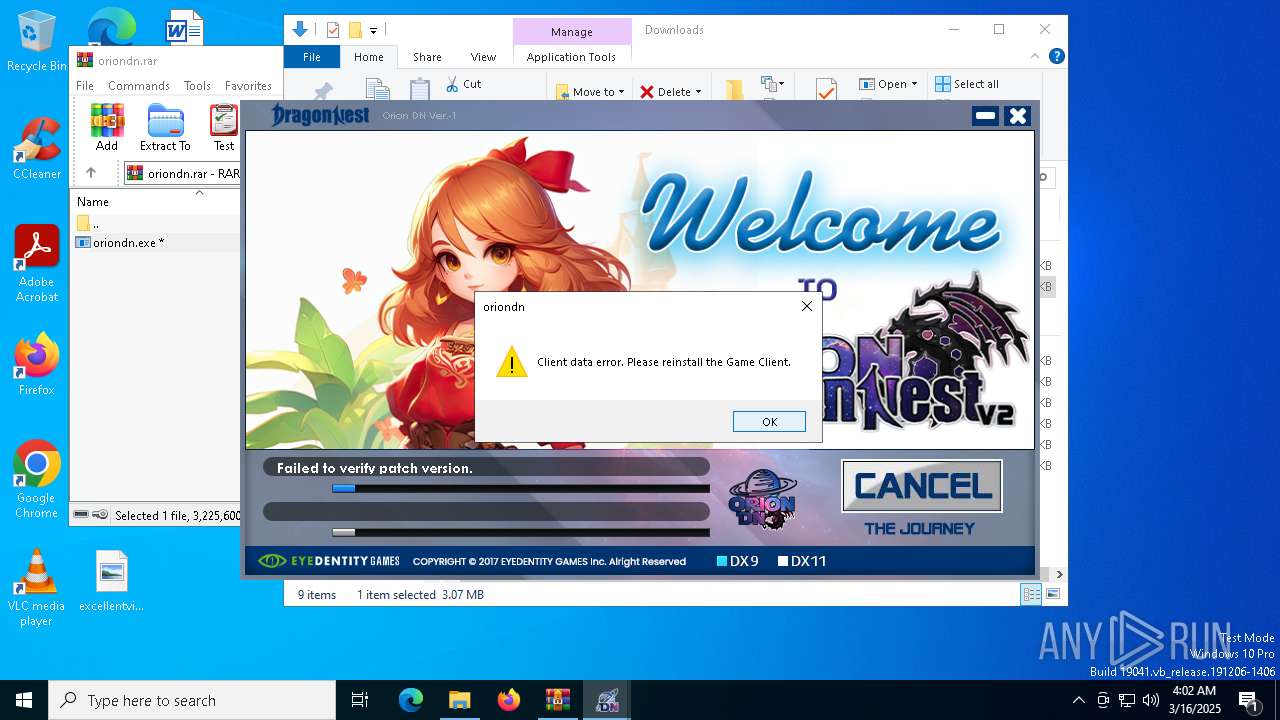Click the lower patch progress bar
The width and height of the screenshot is (1280, 720).
pos(521,533)
